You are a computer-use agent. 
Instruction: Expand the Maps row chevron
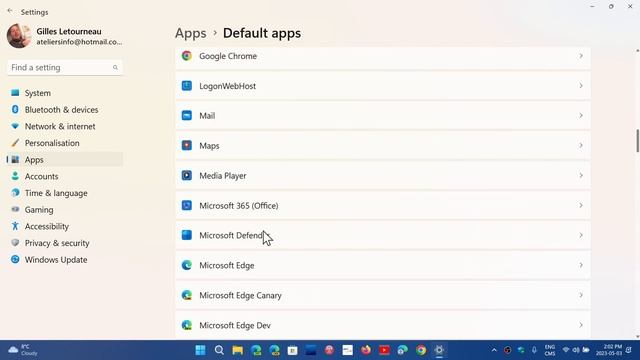pyautogui.click(x=581, y=145)
